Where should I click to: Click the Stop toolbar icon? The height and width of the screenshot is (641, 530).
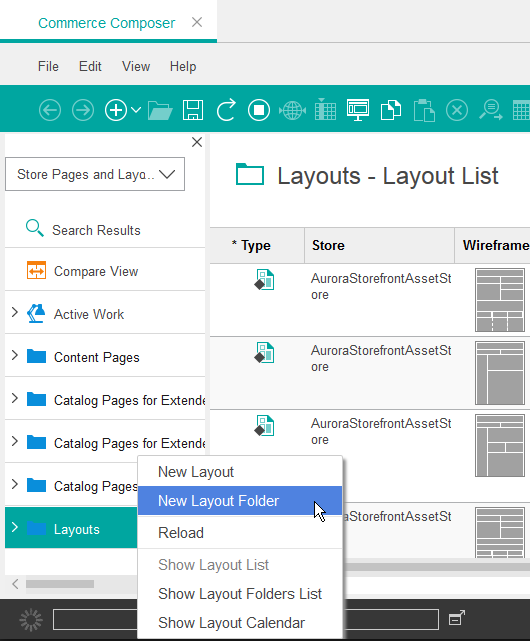259,110
